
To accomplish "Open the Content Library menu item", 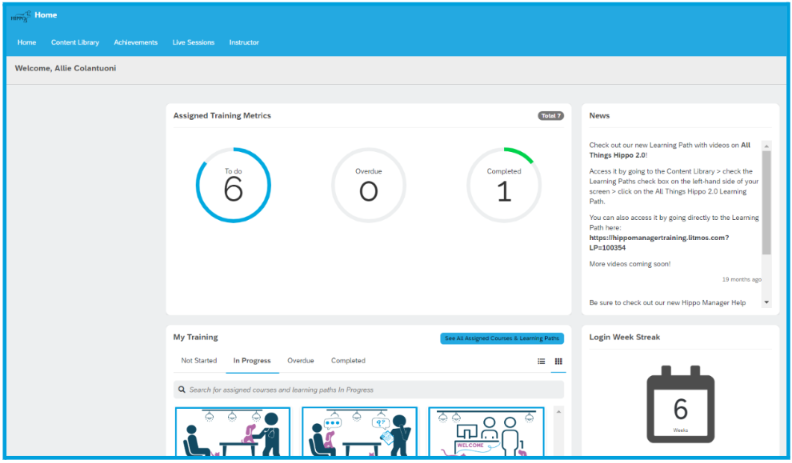I will click(x=75, y=42).
